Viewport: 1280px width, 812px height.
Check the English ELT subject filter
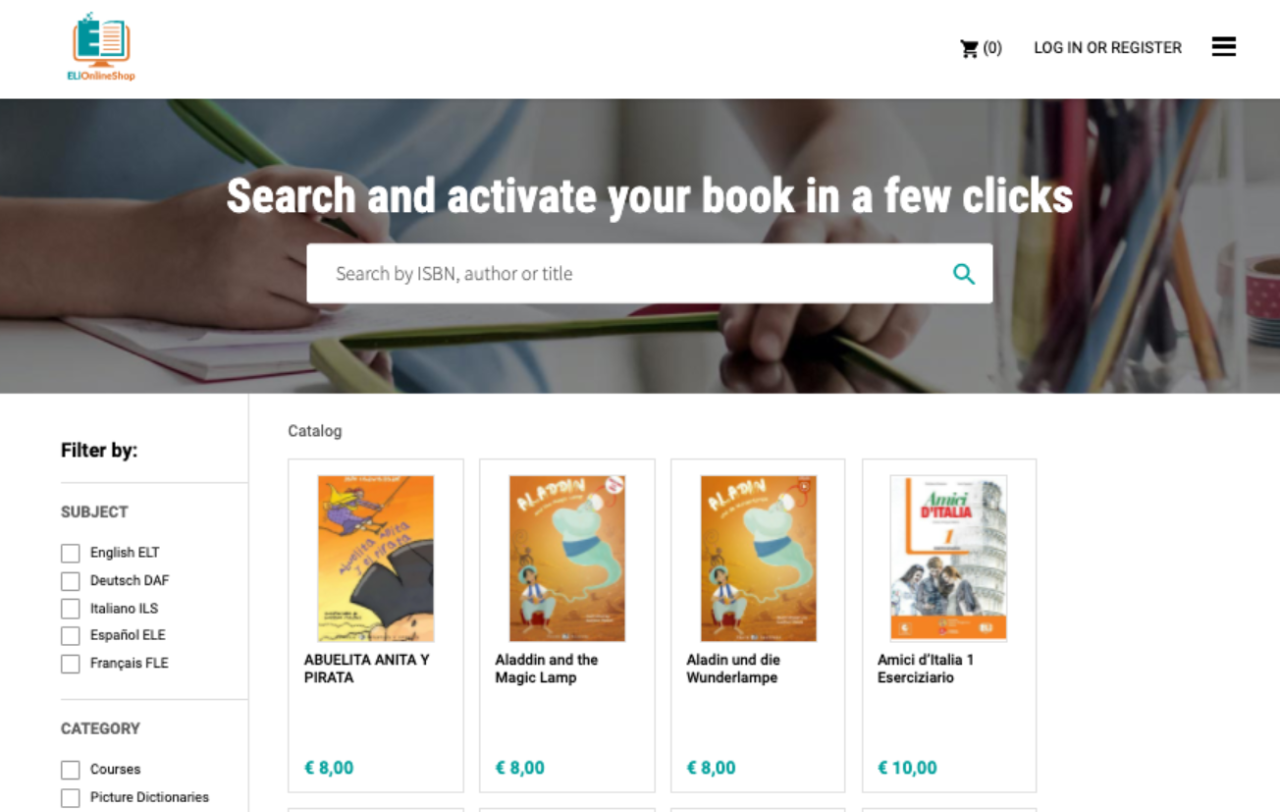tap(70, 553)
